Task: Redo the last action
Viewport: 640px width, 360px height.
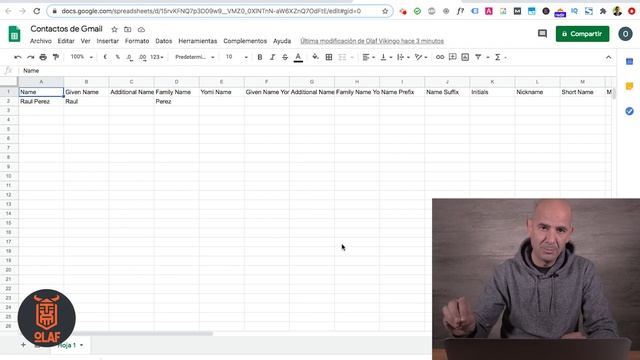Action: tap(31, 57)
